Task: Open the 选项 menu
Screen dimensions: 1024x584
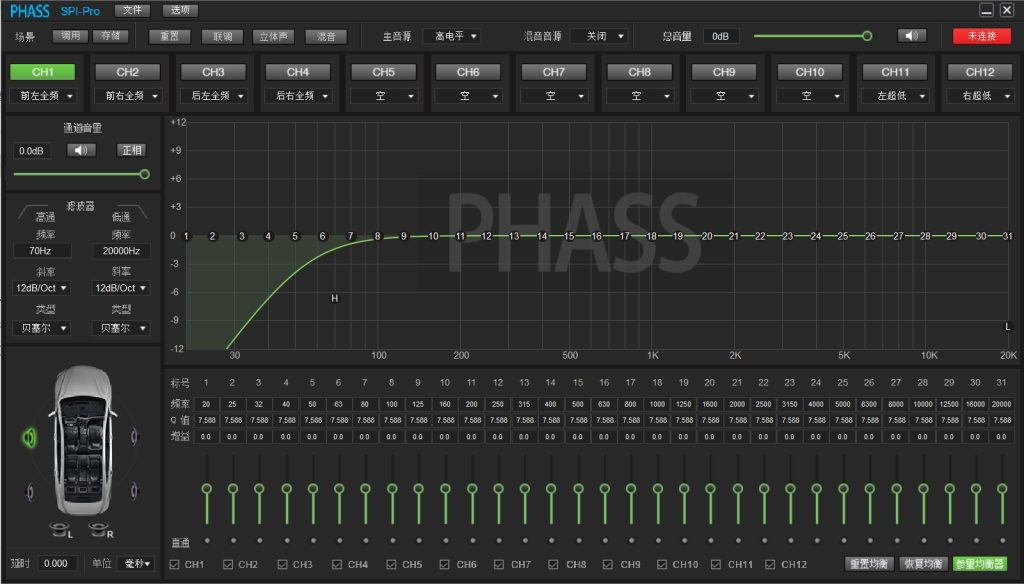Action: [180, 10]
